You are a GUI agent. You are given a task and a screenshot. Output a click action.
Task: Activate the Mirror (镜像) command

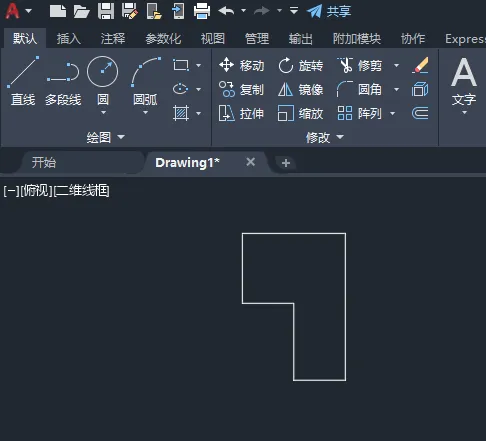[300, 89]
